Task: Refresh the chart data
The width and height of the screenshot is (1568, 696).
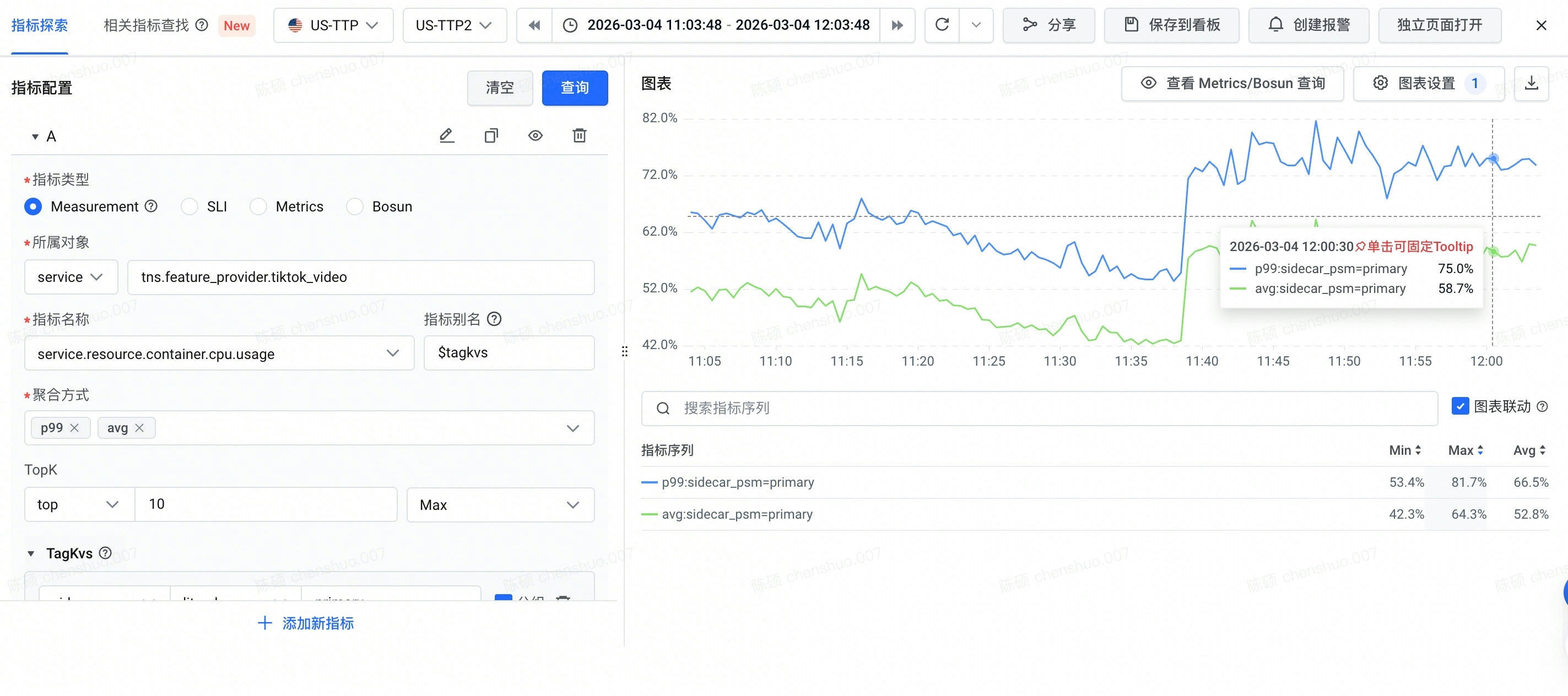Action: tap(942, 25)
